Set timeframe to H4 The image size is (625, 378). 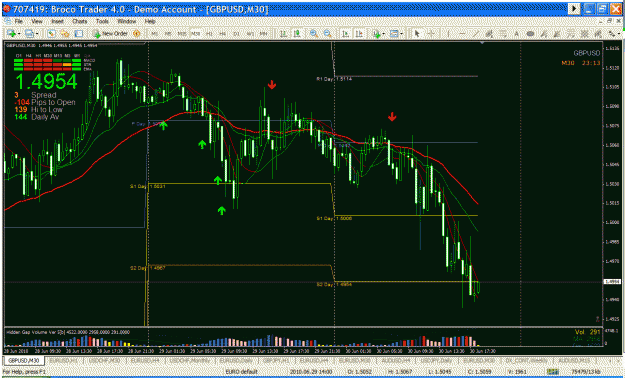(x=222, y=34)
